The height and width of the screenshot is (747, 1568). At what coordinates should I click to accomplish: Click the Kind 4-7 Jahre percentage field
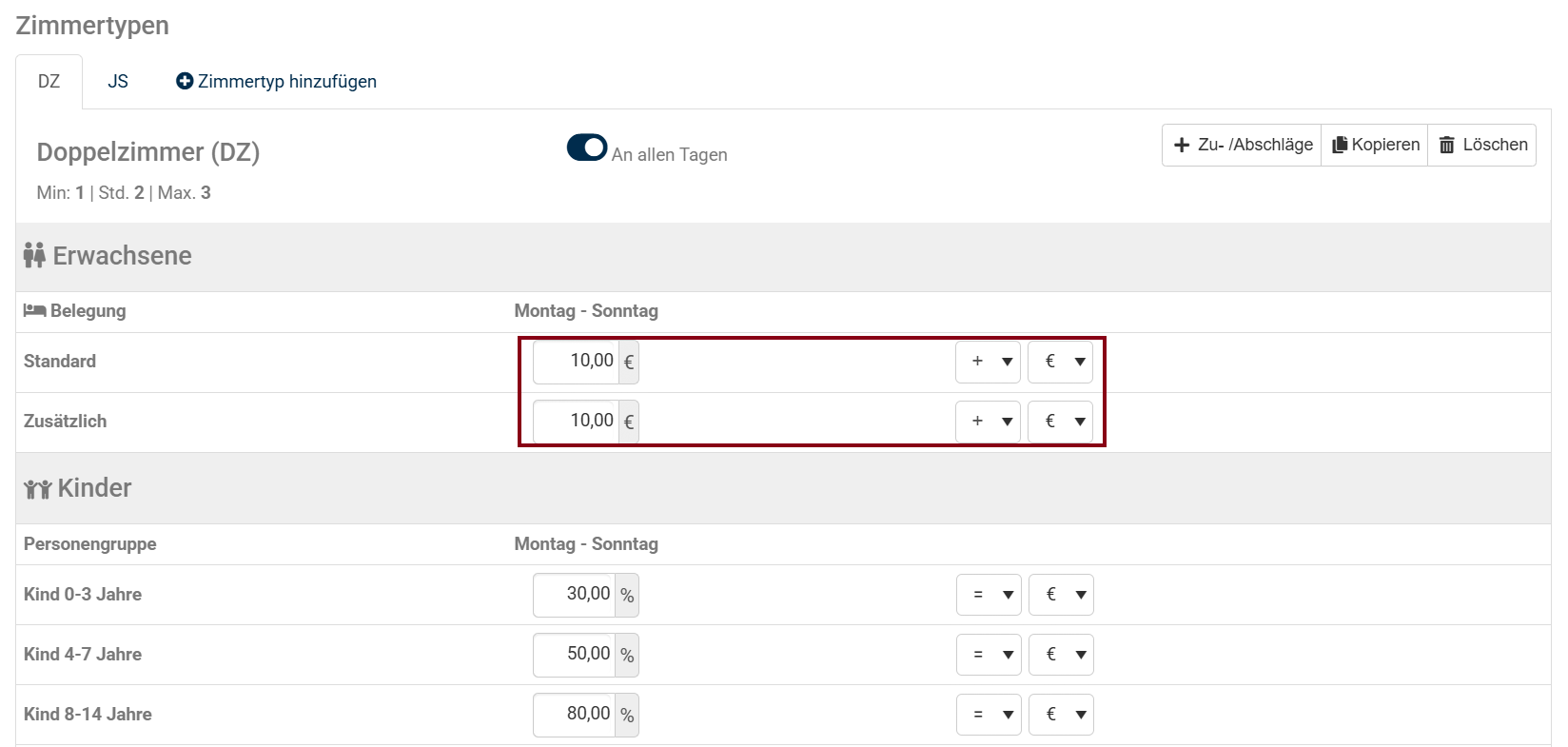574,655
